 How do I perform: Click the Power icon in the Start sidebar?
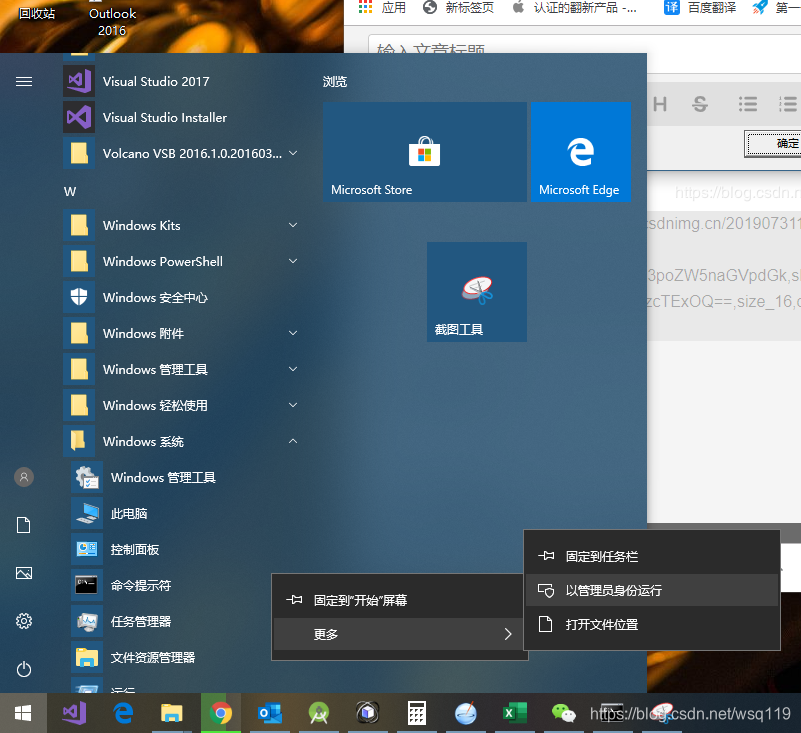click(24, 669)
